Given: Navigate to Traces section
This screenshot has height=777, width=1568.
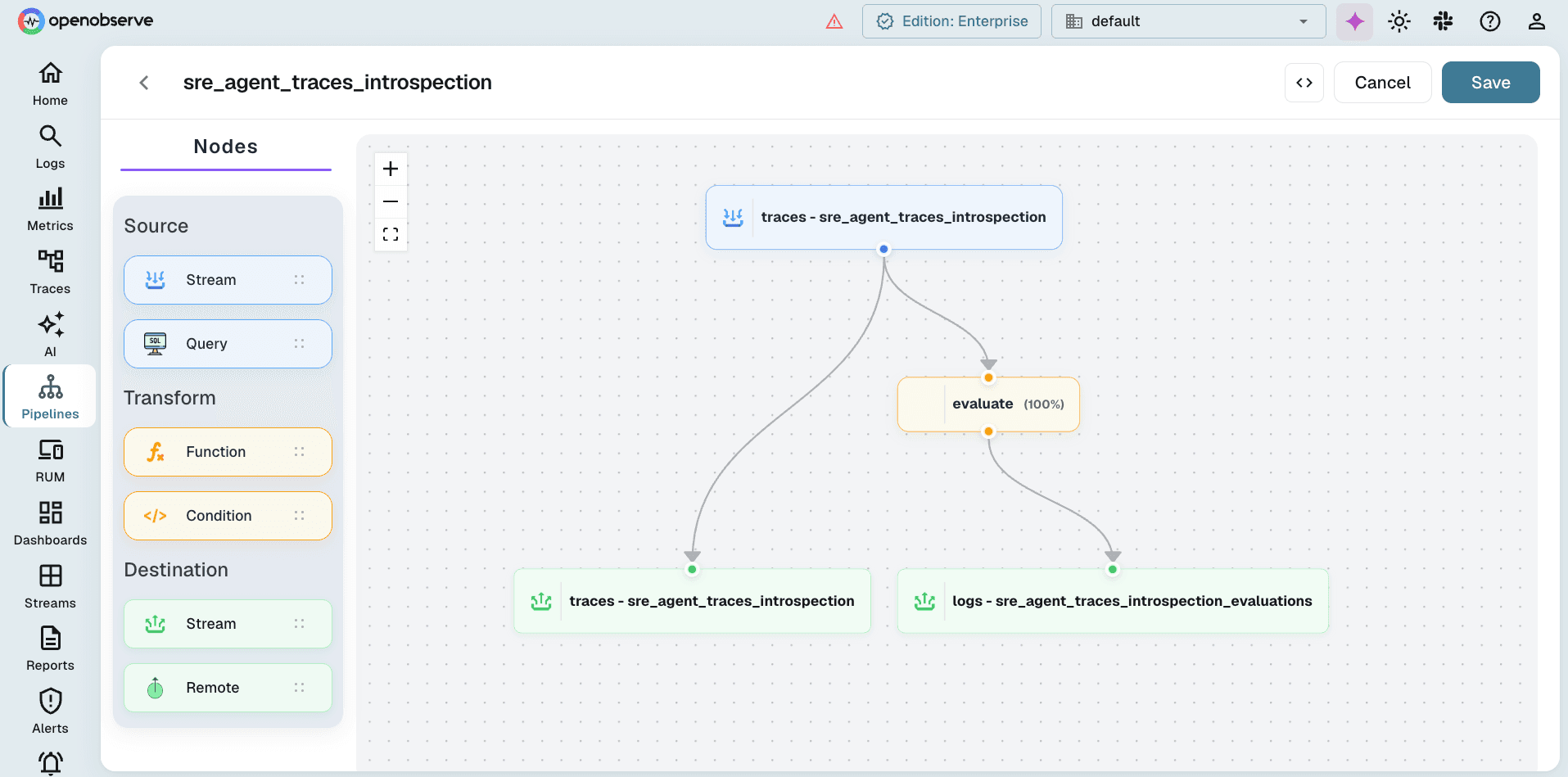Looking at the screenshot, I should tap(50, 273).
